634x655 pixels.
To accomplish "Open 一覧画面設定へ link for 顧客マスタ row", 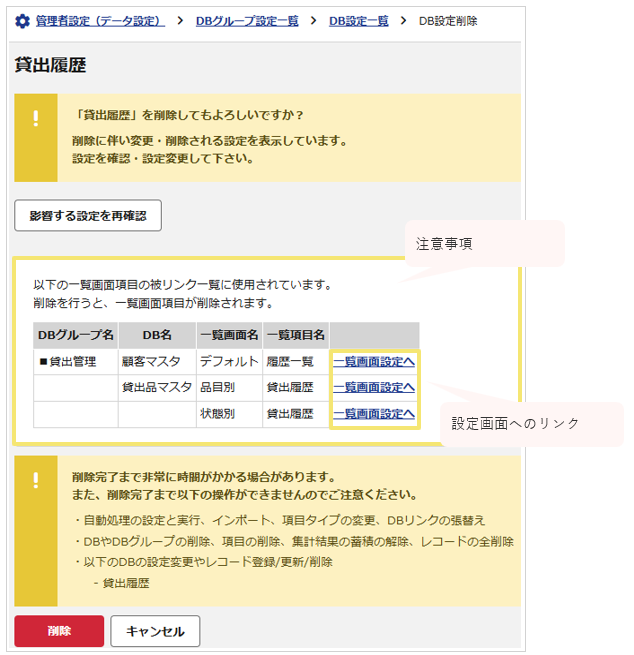I will 374,362.
